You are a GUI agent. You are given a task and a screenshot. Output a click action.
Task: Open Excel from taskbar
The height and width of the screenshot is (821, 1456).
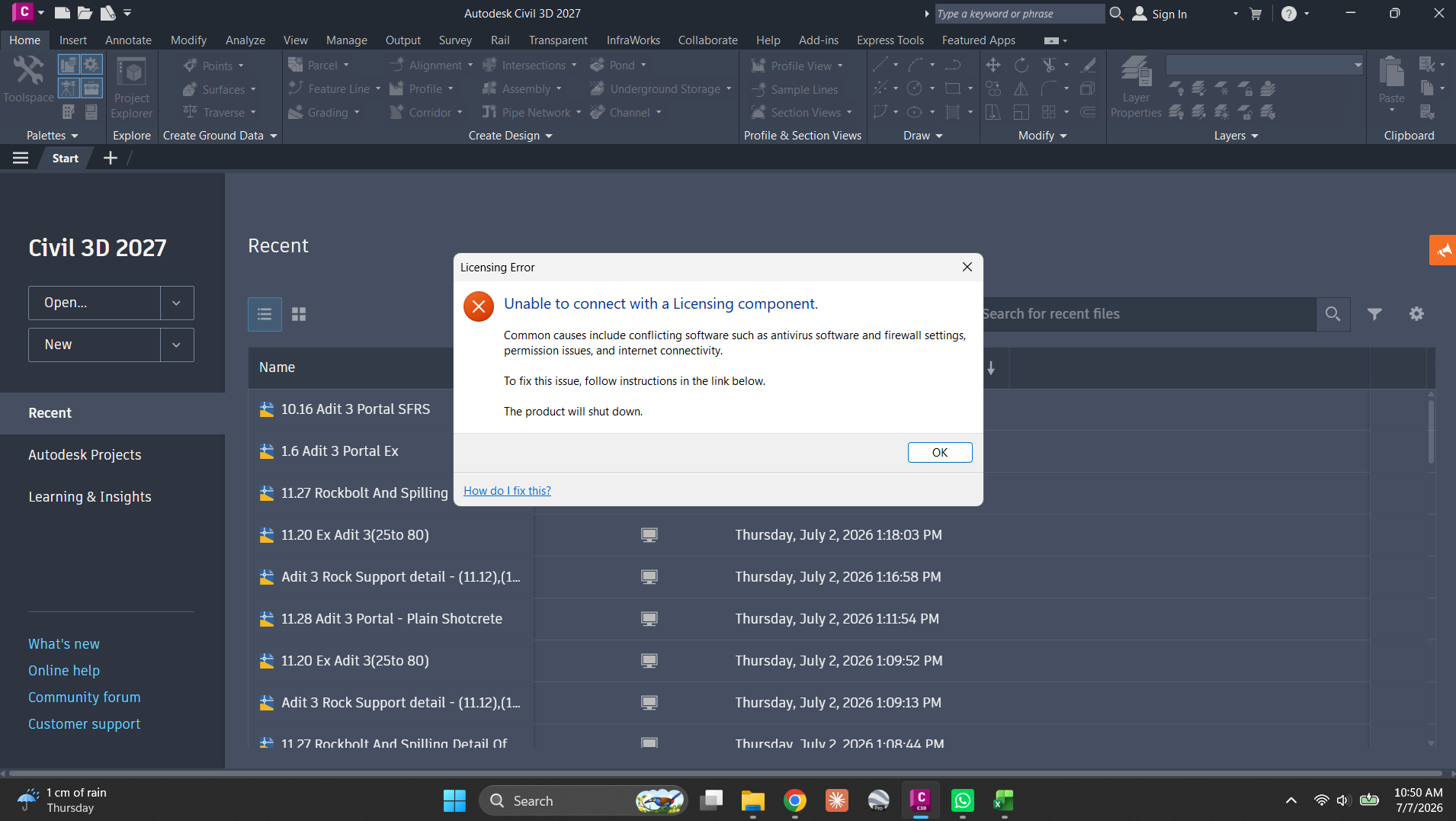point(1005,800)
